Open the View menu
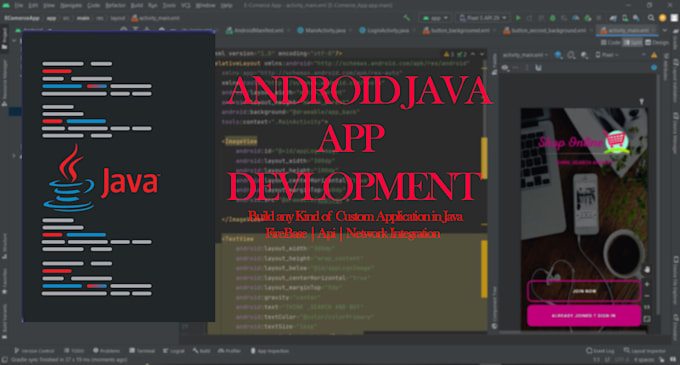The width and height of the screenshot is (680, 365). pyautogui.click(x=49, y=6)
